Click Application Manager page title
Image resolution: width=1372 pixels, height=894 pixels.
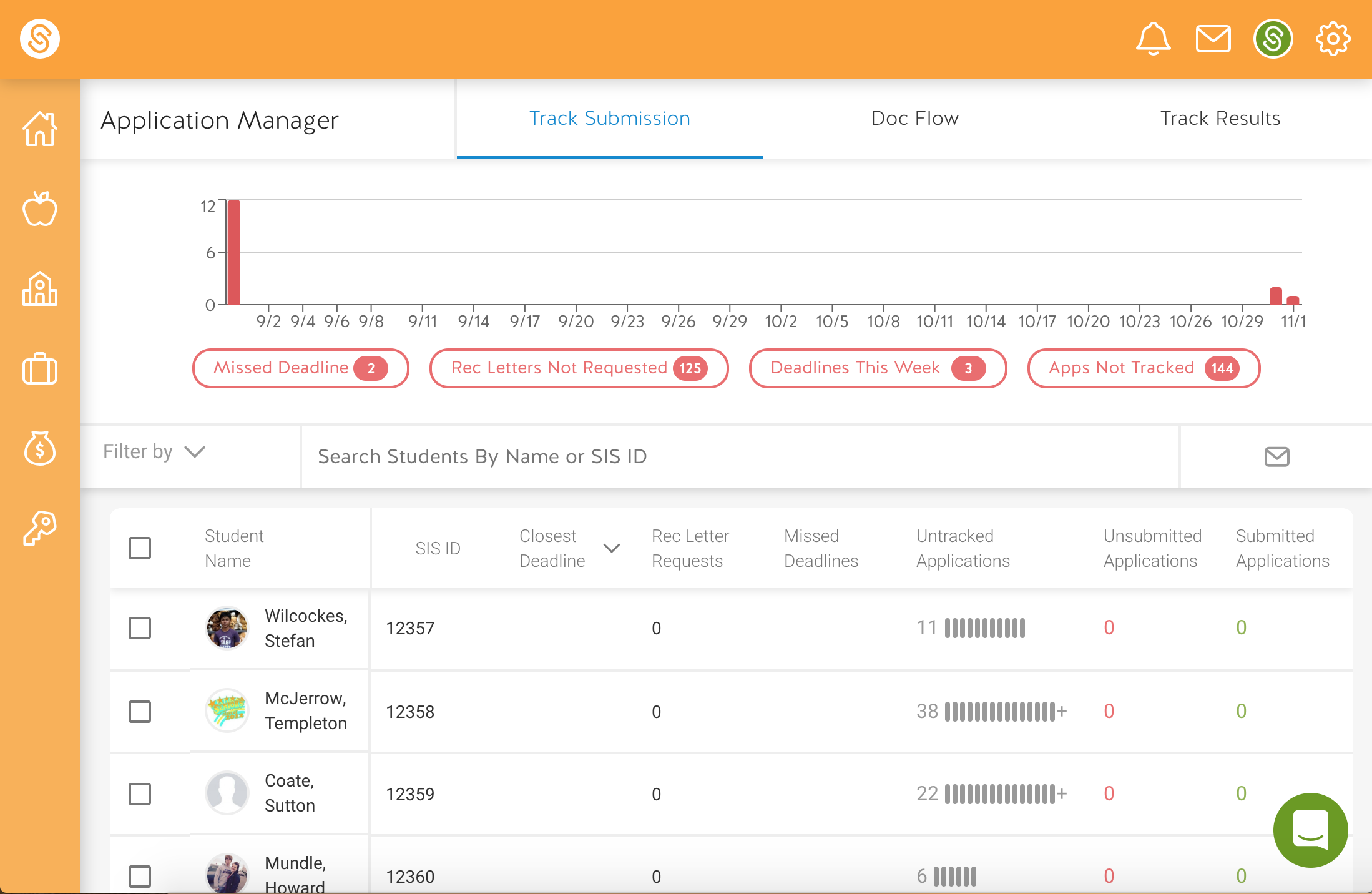(x=220, y=120)
